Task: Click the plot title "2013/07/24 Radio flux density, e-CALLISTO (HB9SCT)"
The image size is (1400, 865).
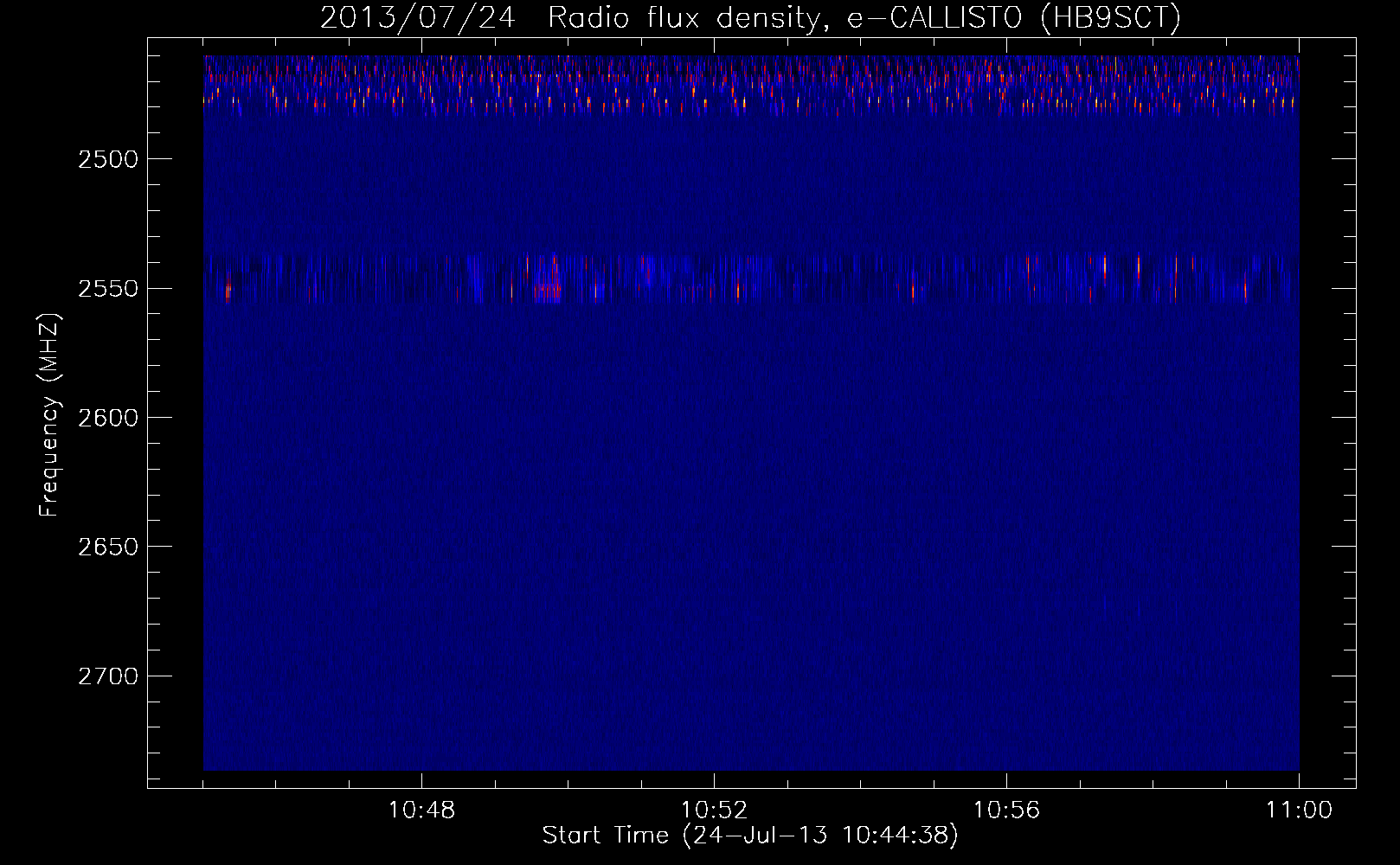Action: pos(751,18)
